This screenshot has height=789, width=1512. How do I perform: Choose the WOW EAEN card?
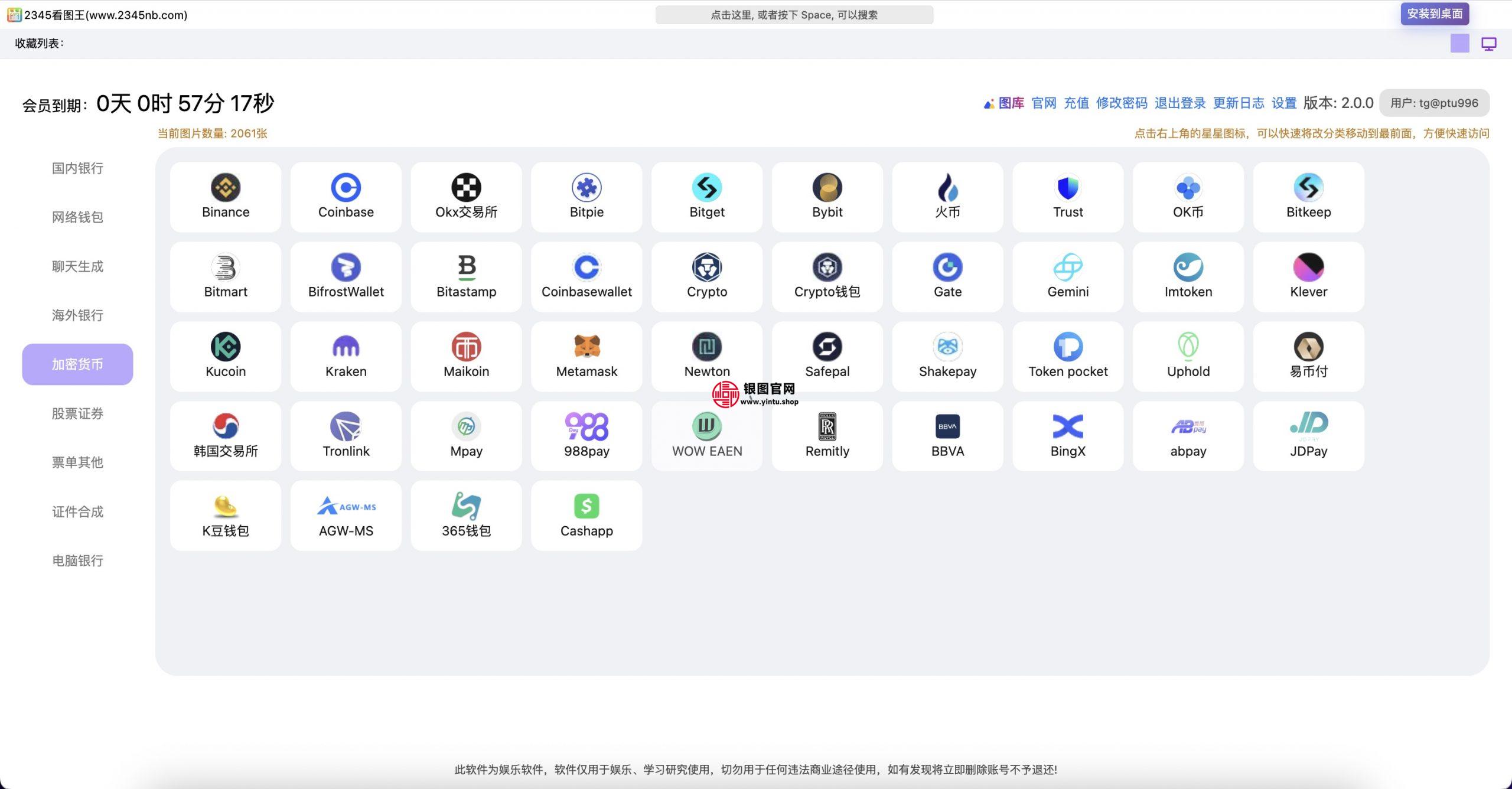tap(707, 436)
